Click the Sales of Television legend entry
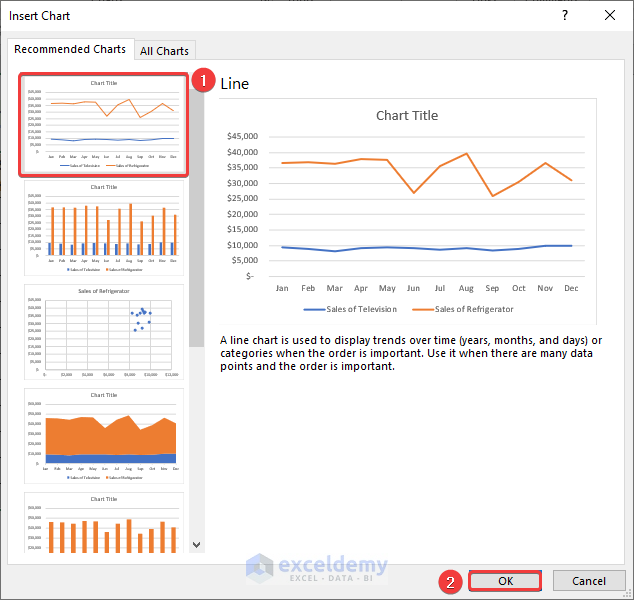 point(350,309)
